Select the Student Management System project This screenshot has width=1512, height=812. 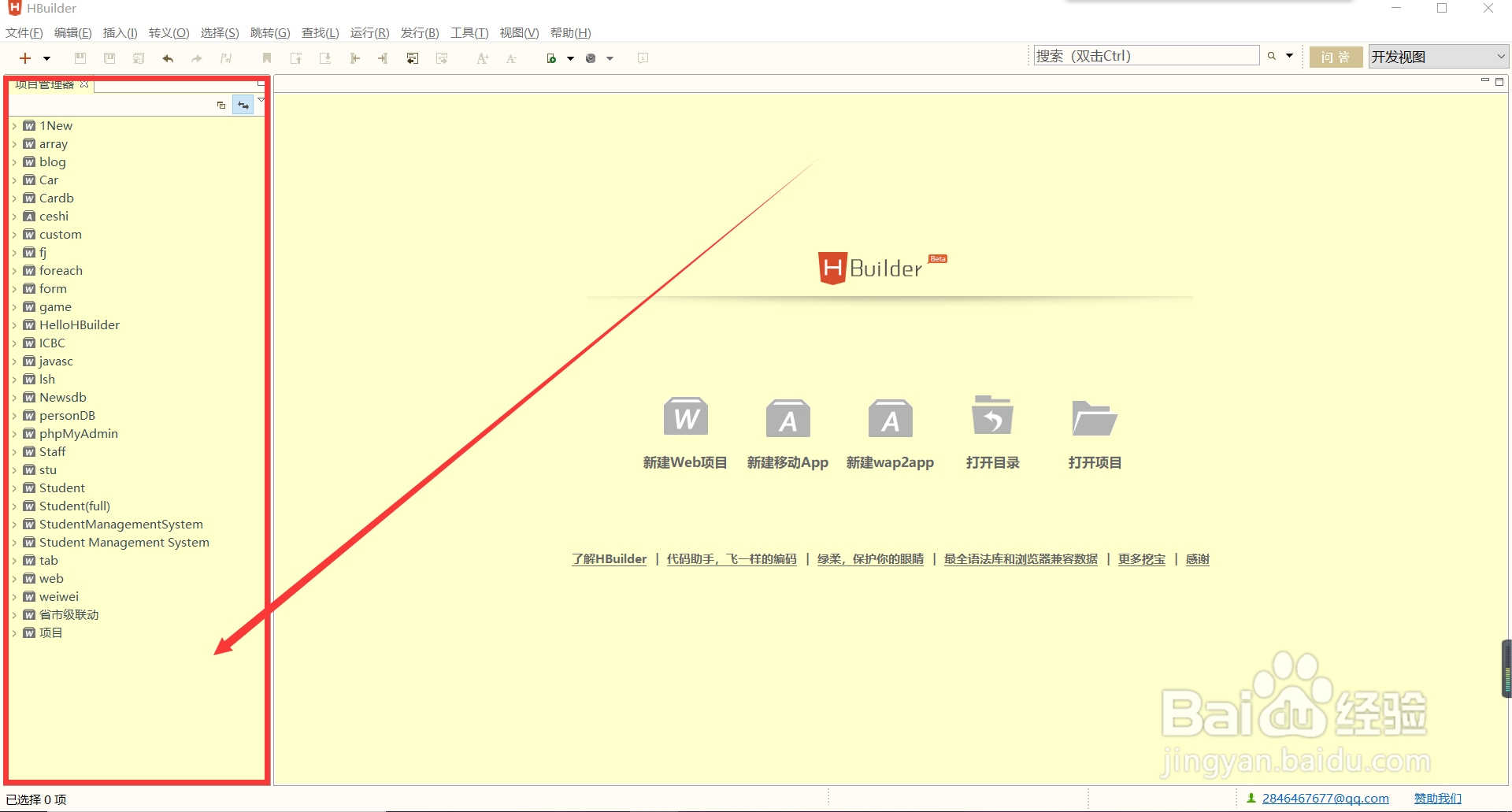124,543
